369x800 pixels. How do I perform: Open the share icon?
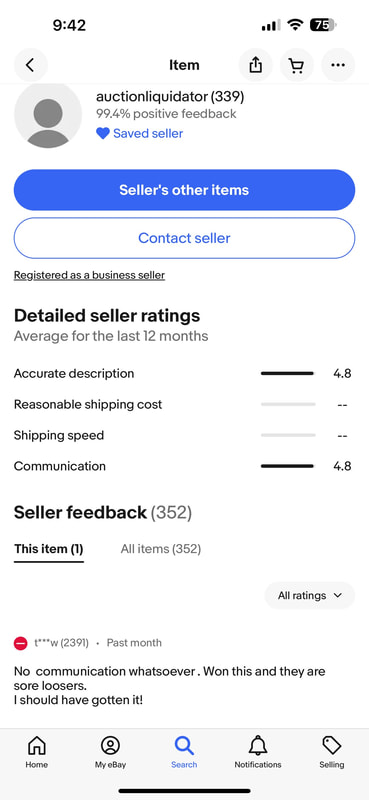click(x=255, y=65)
